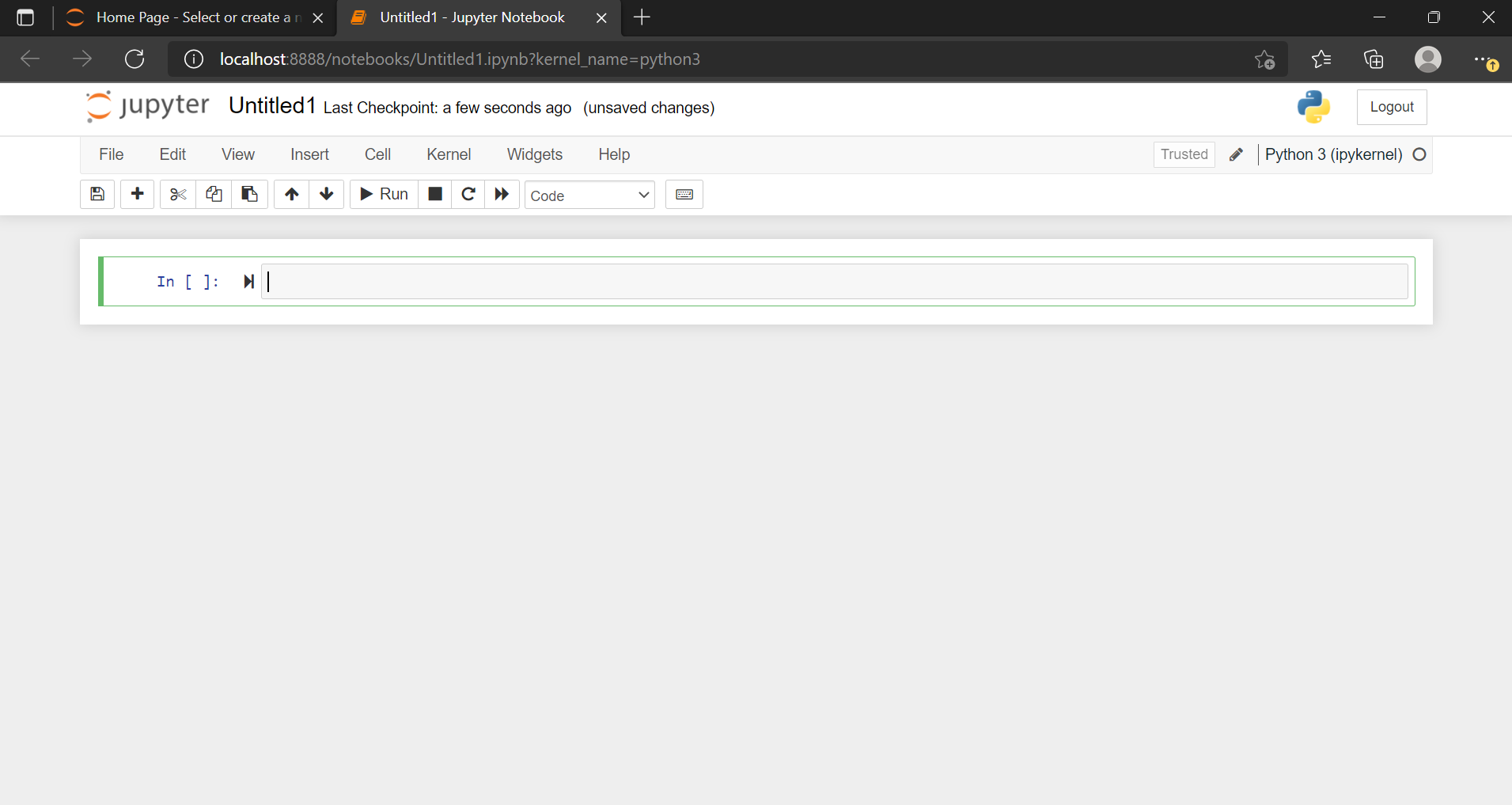1512x805 pixels.
Task: Save the notebook with the floppy disk icon
Action: pyautogui.click(x=97, y=194)
